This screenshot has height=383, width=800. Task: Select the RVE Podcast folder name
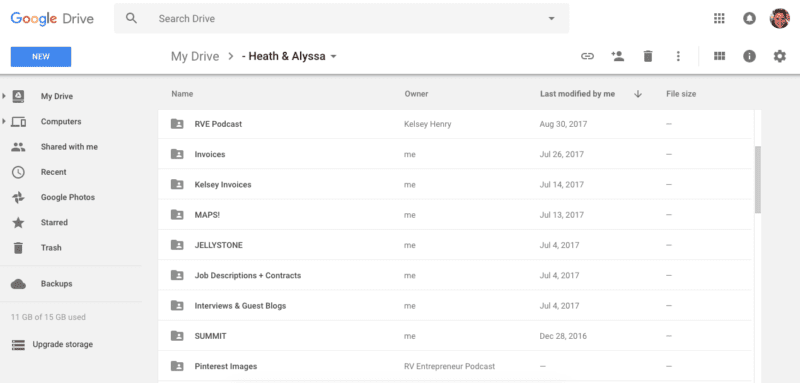click(x=218, y=124)
